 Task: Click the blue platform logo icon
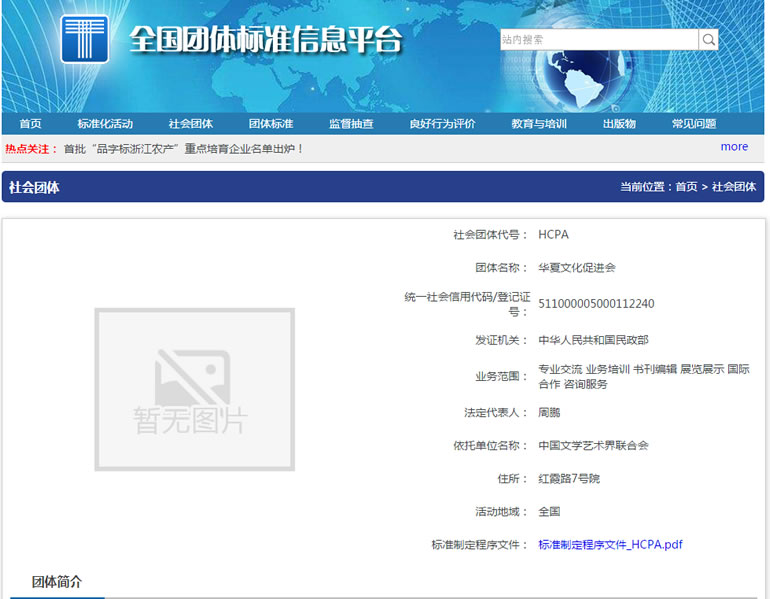[x=84, y=39]
